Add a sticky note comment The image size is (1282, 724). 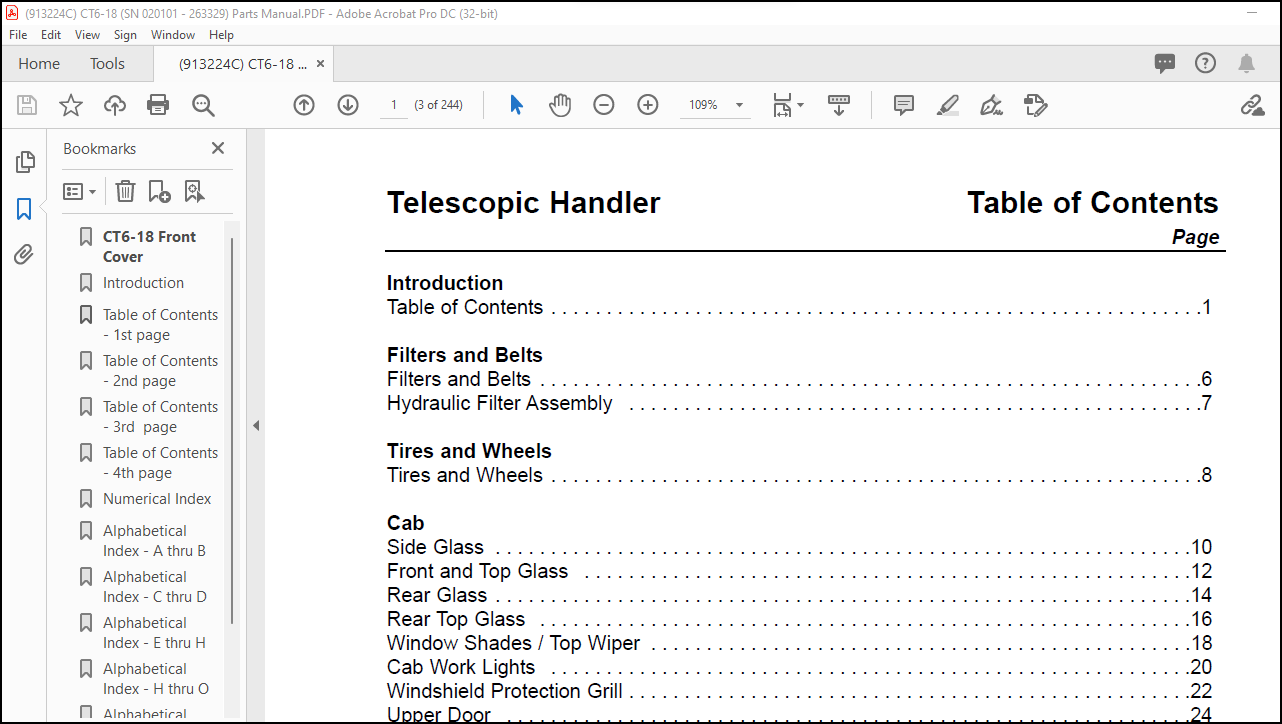point(904,105)
